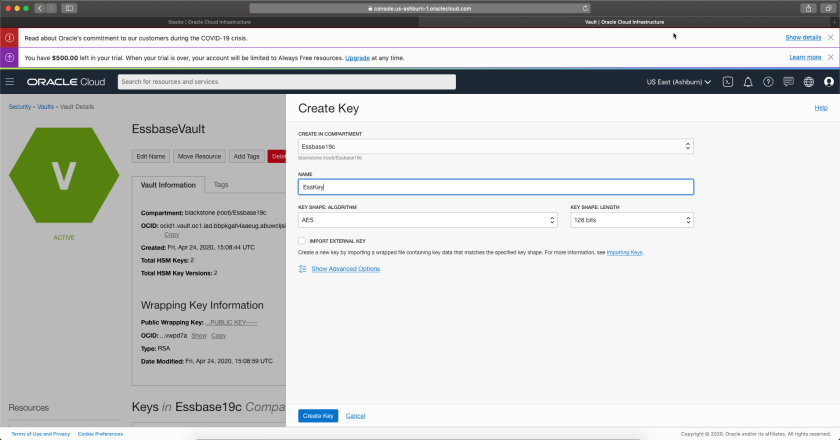
Task: Open the Key Shape Algorithm dropdown
Action: click(427, 220)
